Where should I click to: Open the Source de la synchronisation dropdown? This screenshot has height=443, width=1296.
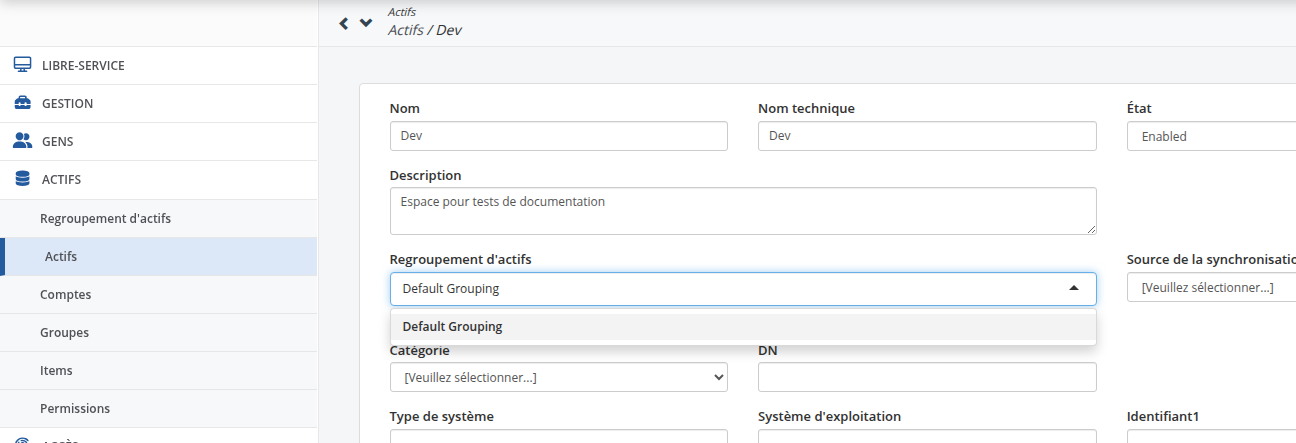1211,288
